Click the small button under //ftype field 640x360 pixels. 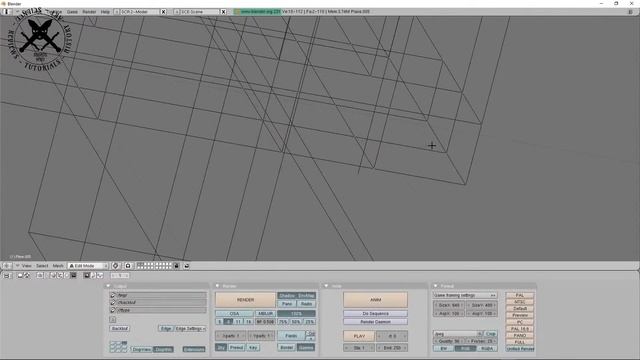point(113,320)
